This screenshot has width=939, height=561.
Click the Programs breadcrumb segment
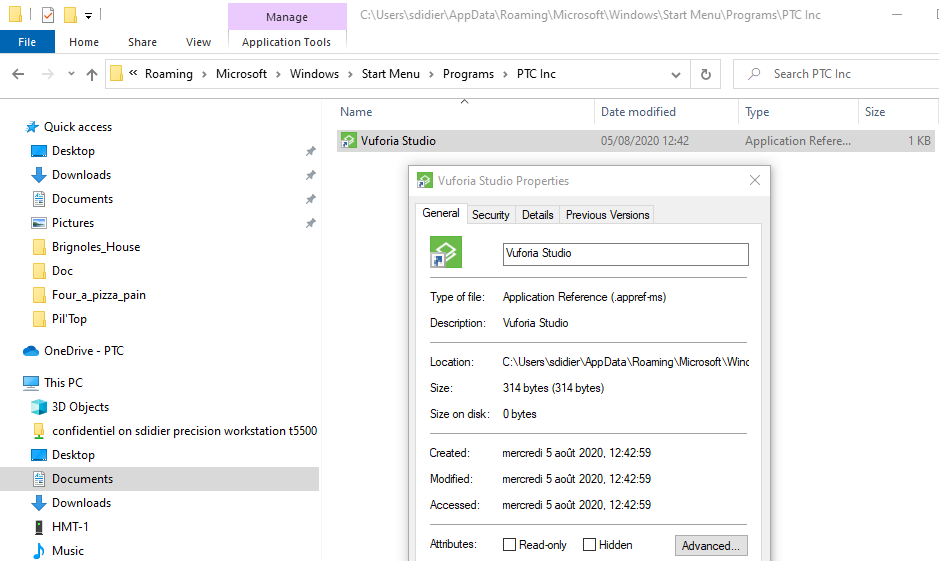pyautogui.click(x=468, y=74)
